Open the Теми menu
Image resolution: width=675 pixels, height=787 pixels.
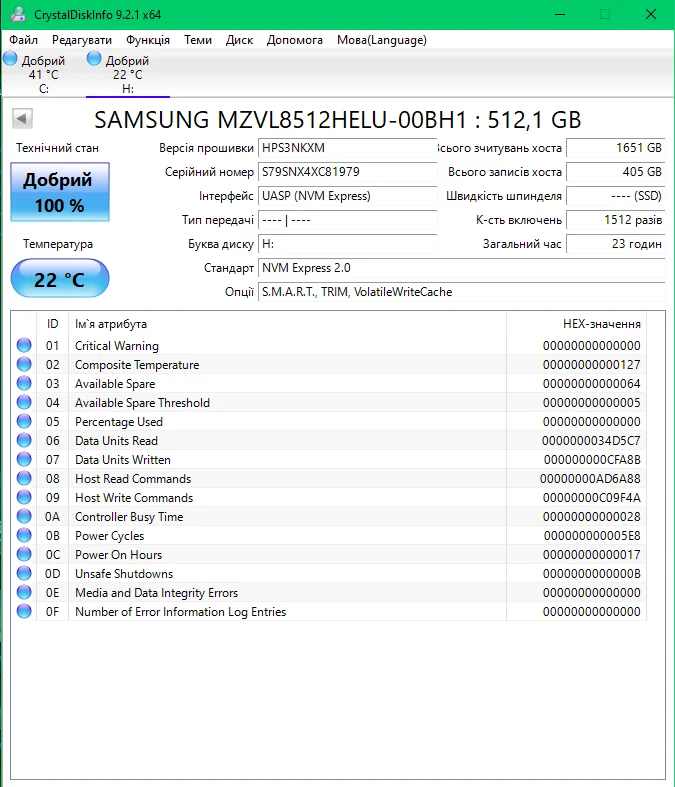[198, 40]
